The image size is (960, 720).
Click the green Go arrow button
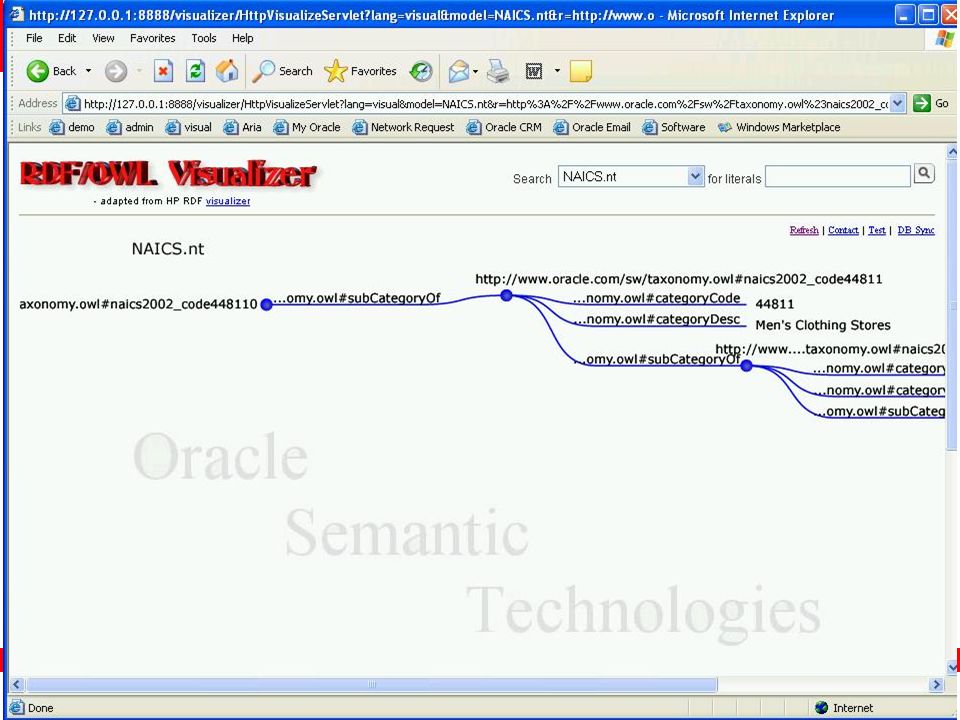[921, 103]
